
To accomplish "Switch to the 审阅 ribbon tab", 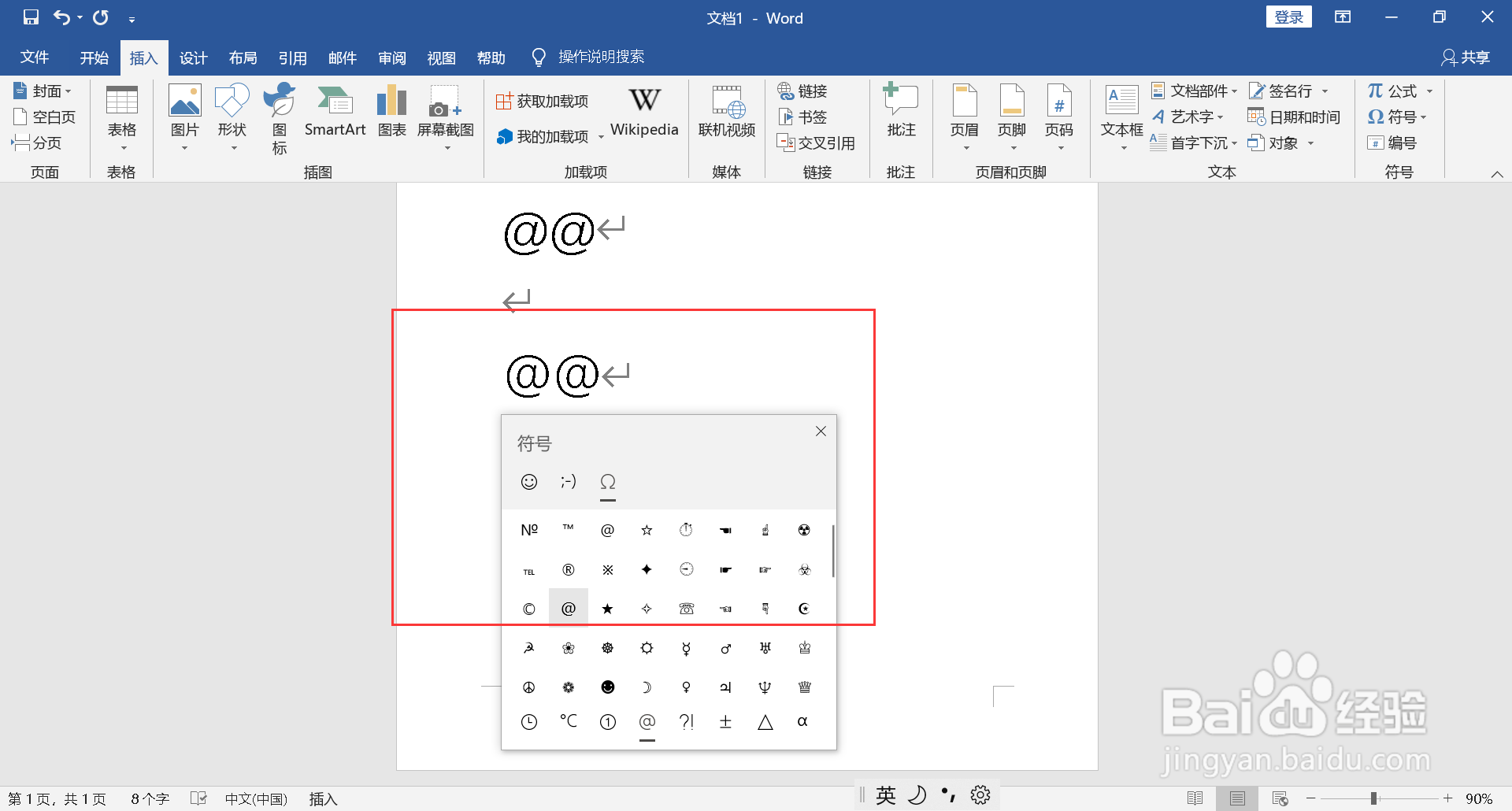I will (x=391, y=57).
